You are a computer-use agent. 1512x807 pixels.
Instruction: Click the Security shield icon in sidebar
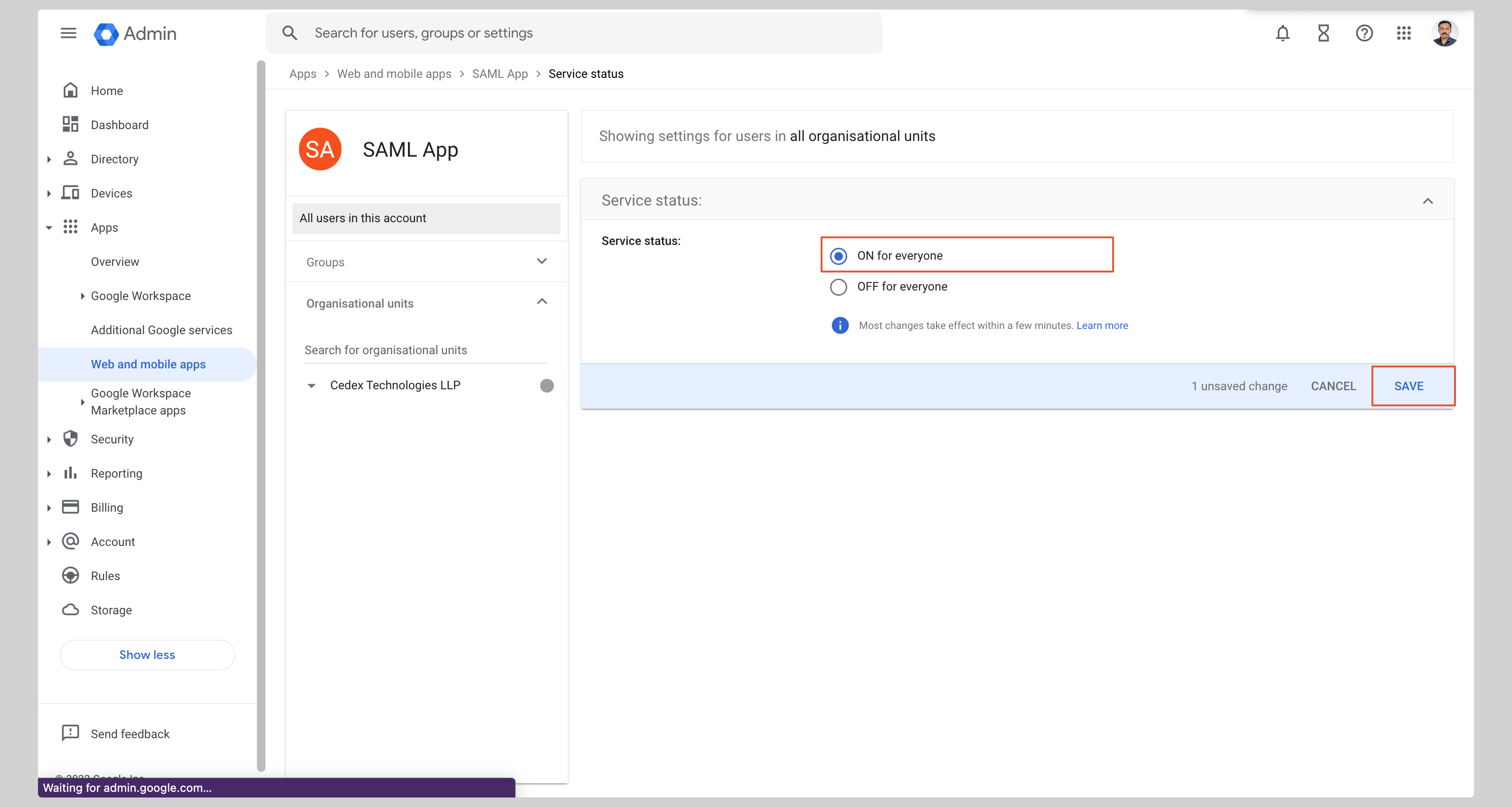click(x=70, y=439)
